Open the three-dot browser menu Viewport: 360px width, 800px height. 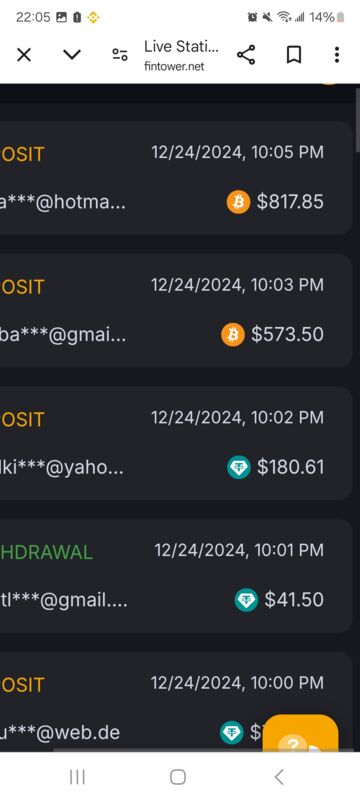tap(337, 55)
